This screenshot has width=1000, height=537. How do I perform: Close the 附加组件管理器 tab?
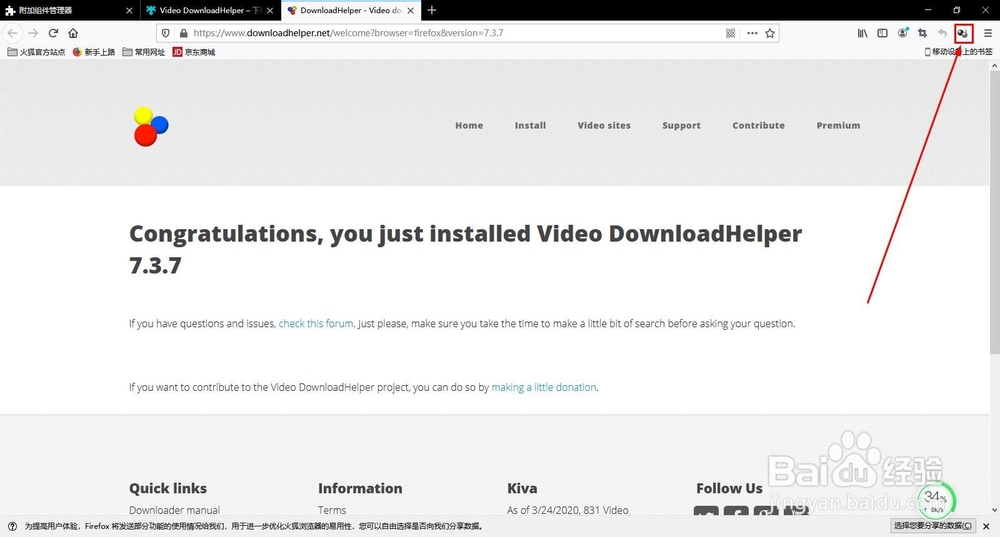coord(129,10)
